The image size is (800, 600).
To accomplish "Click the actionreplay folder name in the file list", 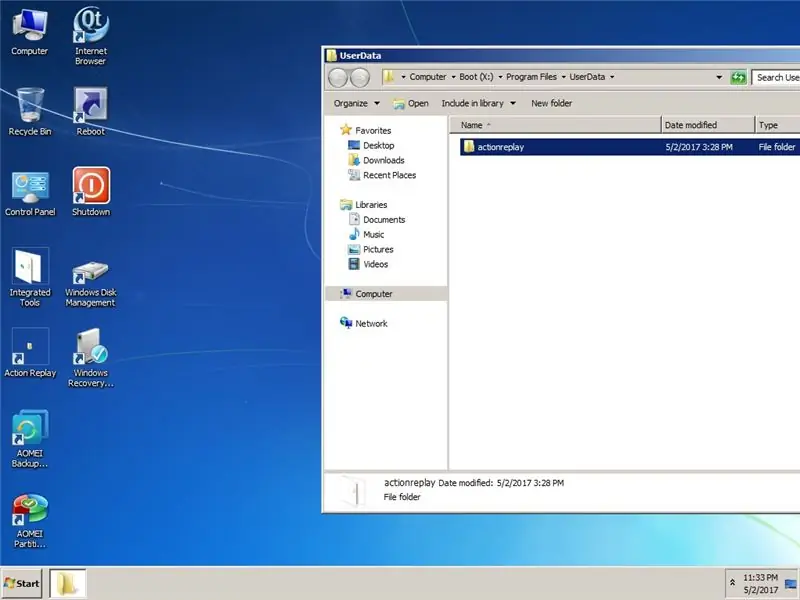I will [501, 147].
